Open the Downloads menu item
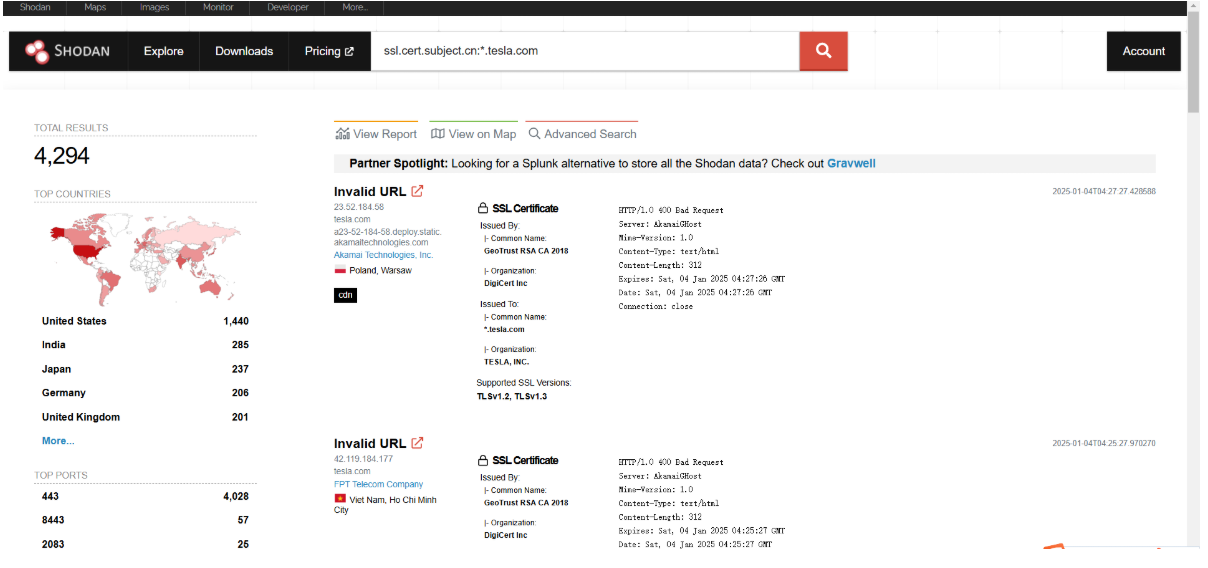Image resolution: width=1208 pixels, height=568 pixels. [244, 51]
